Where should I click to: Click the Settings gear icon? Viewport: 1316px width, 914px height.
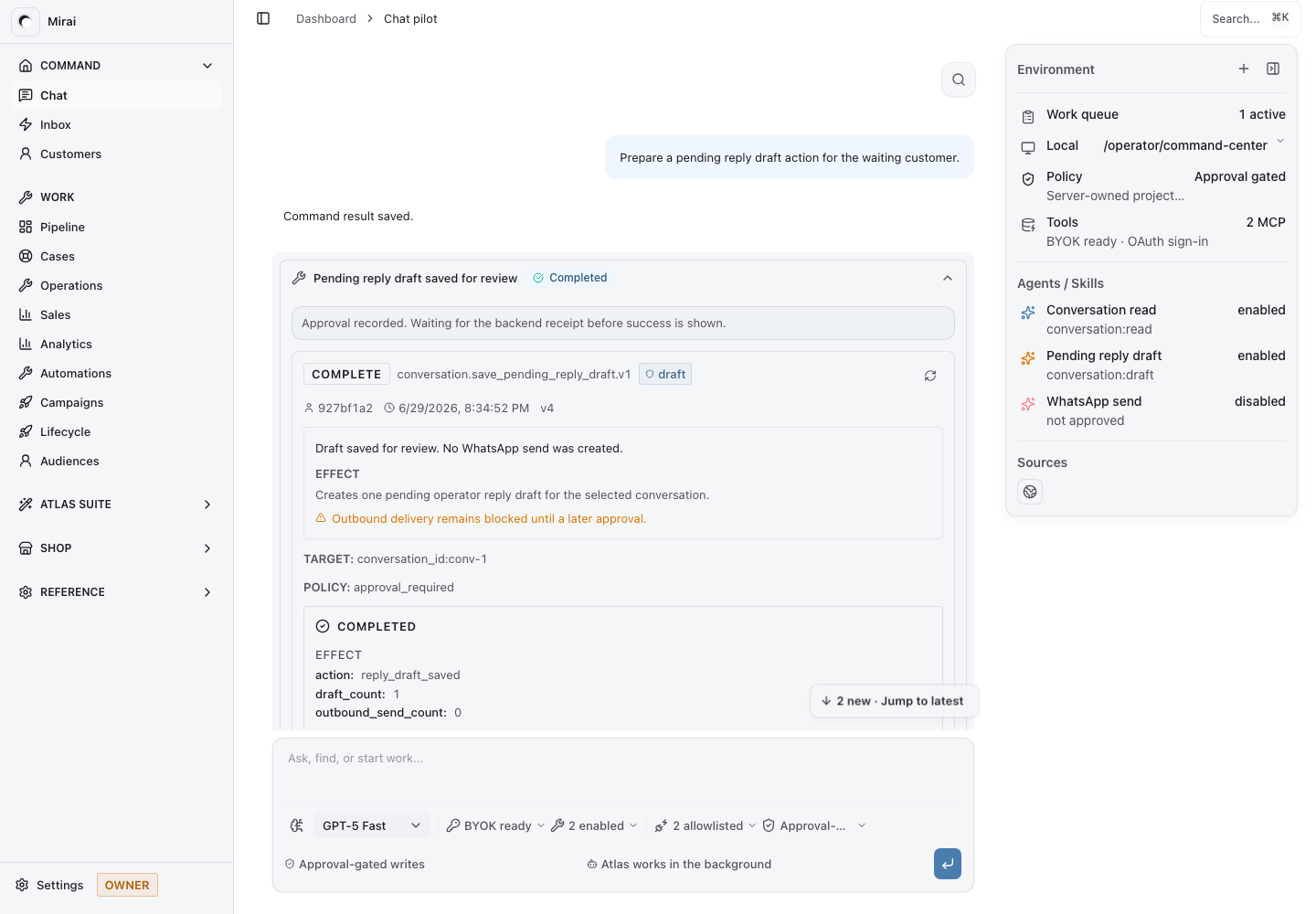click(23, 885)
